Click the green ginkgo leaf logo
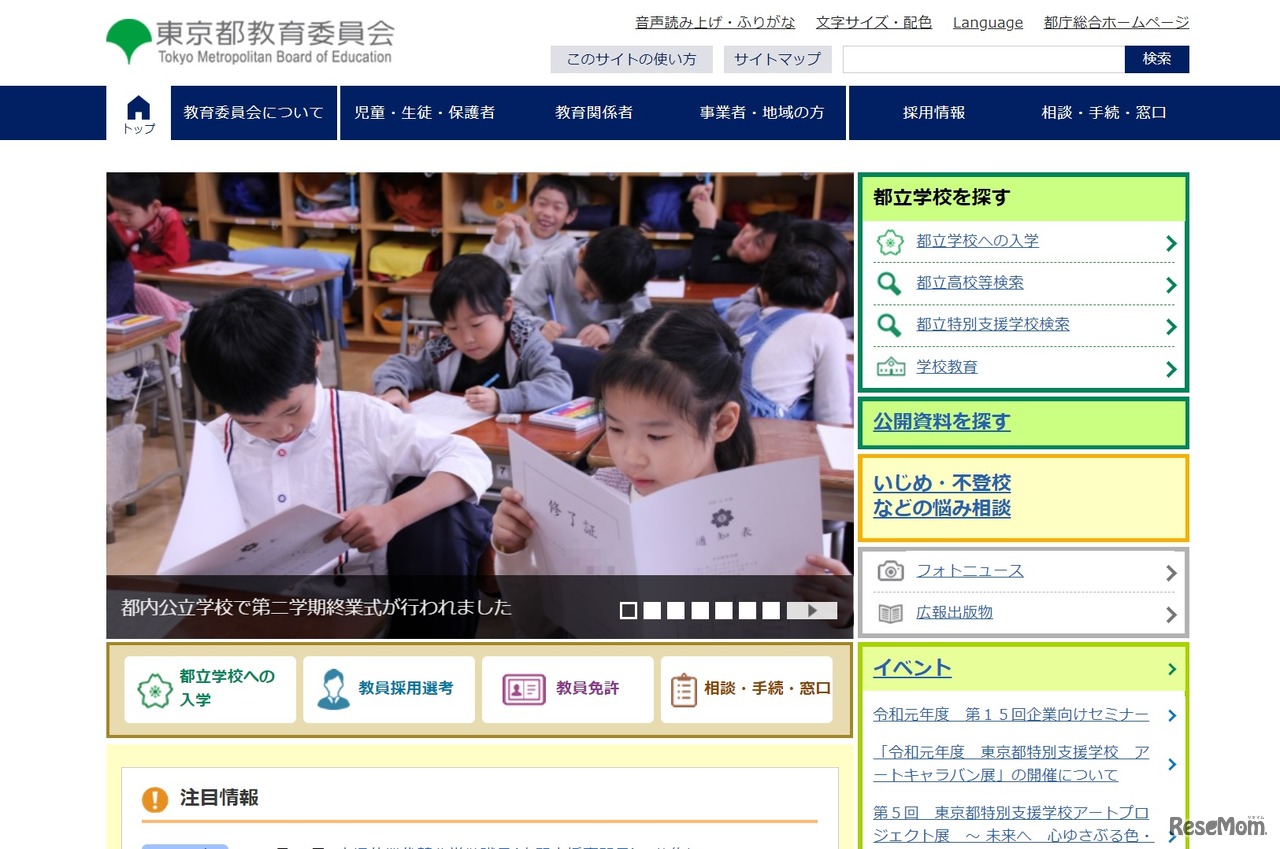This screenshot has height=849, width=1280. pos(129,41)
